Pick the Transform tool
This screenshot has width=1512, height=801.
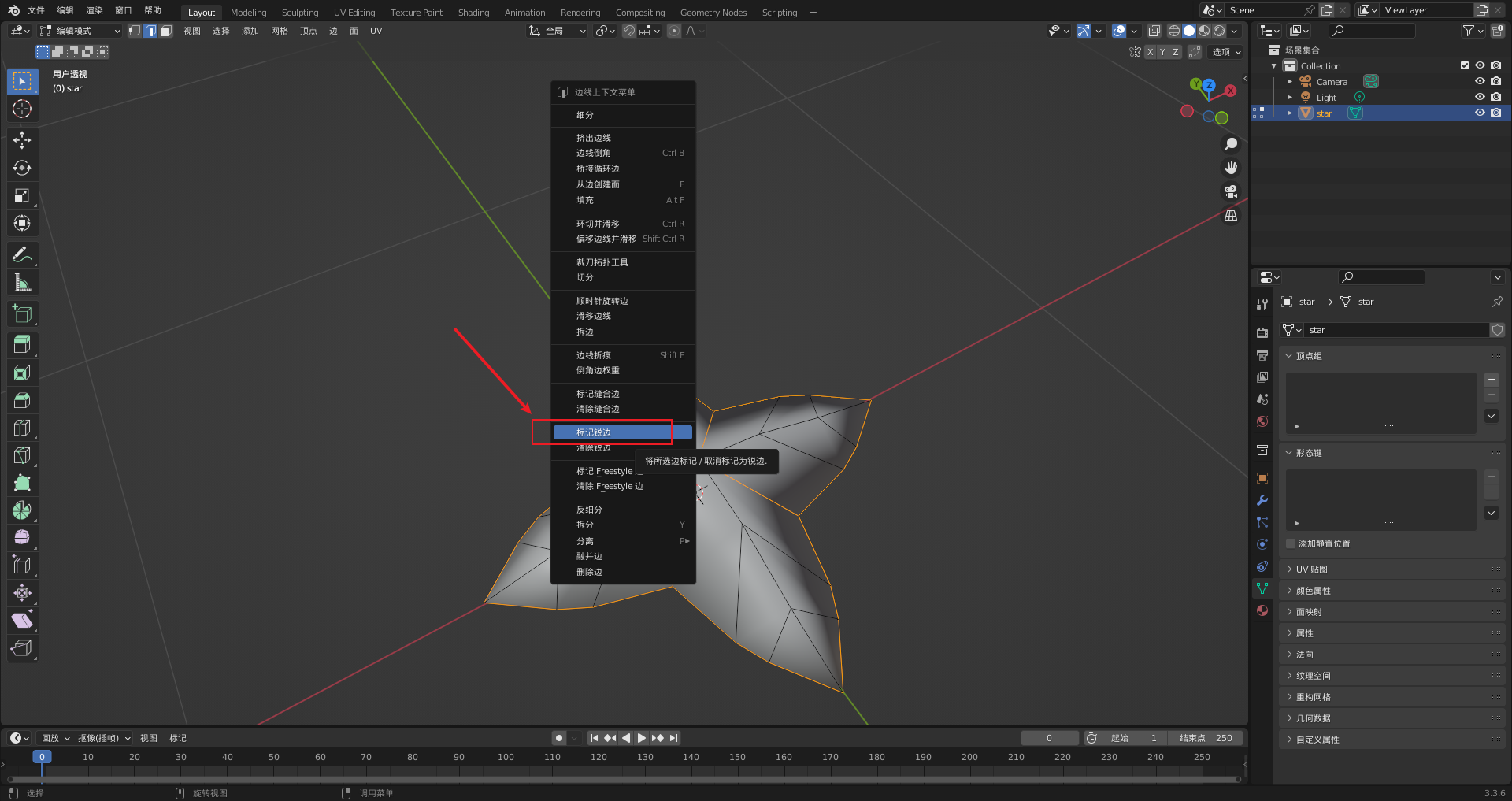click(x=22, y=223)
